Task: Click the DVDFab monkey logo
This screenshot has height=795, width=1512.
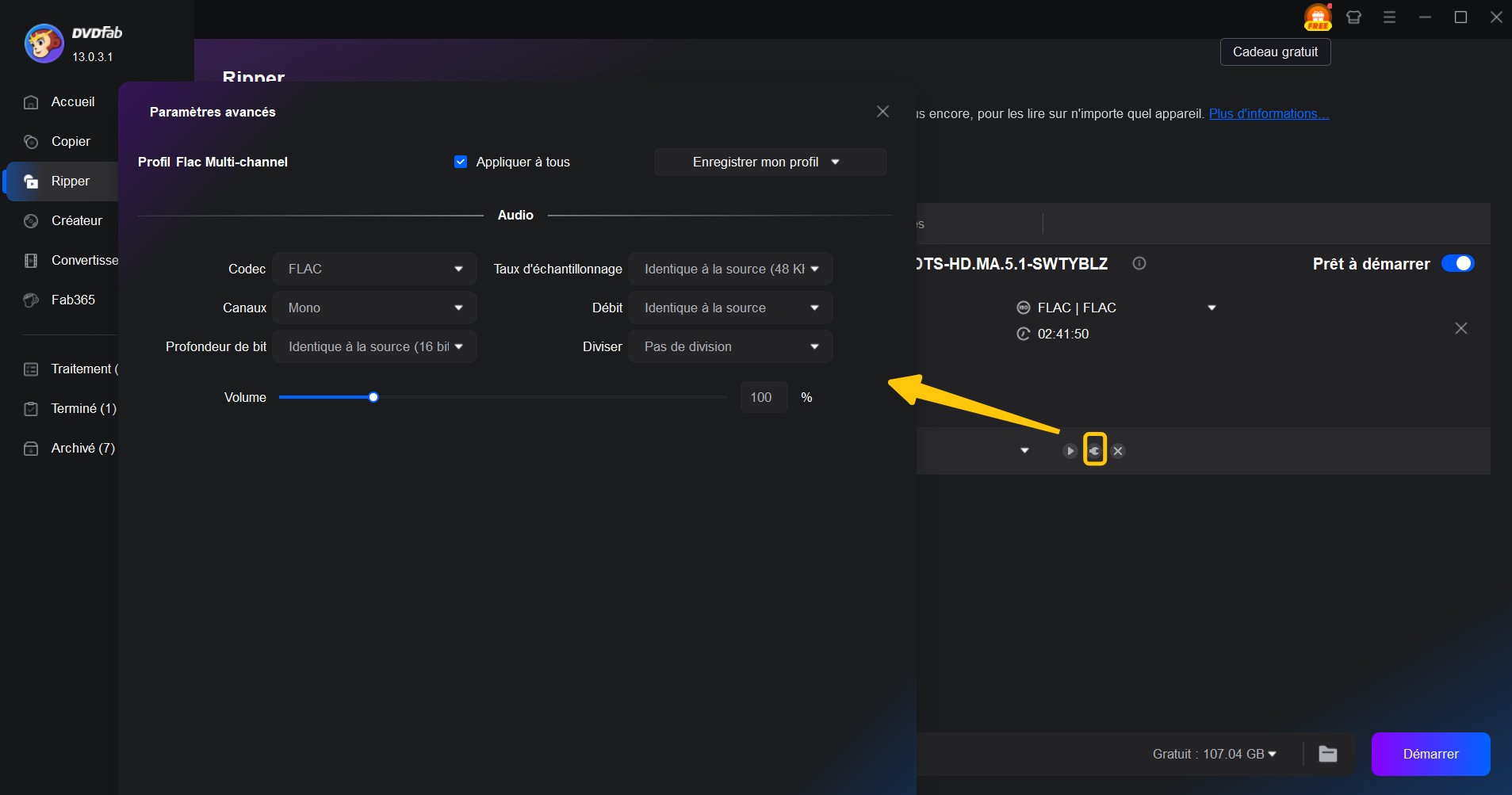Action: click(x=44, y=43)
